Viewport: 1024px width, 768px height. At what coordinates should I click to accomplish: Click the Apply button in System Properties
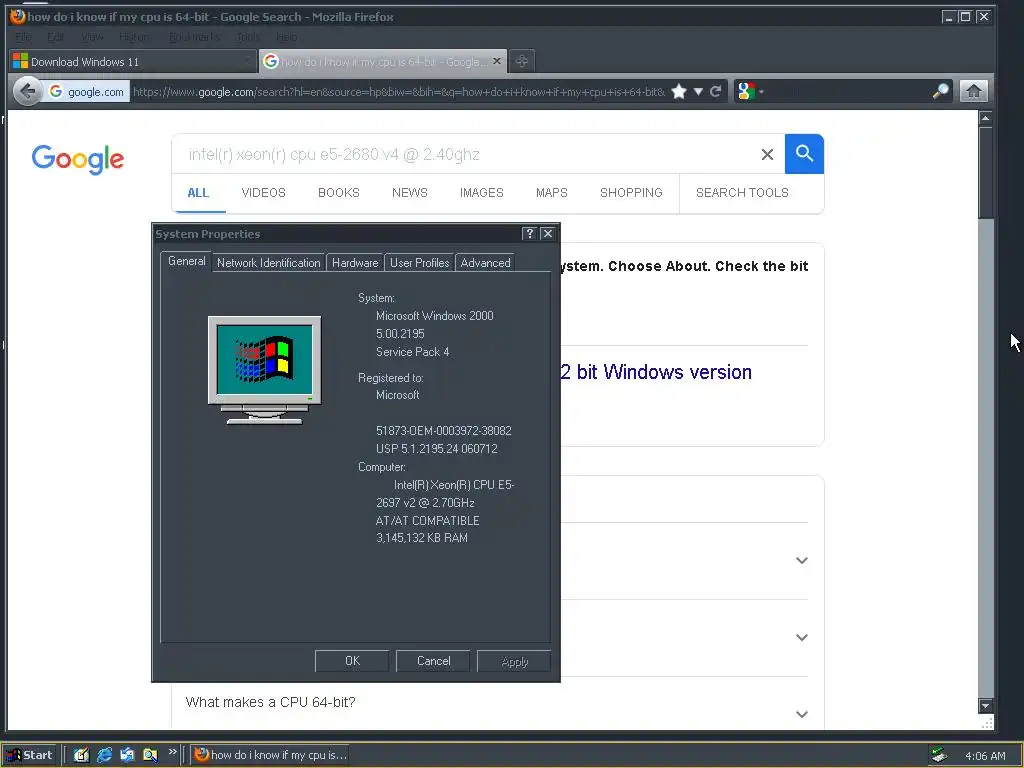515,661
